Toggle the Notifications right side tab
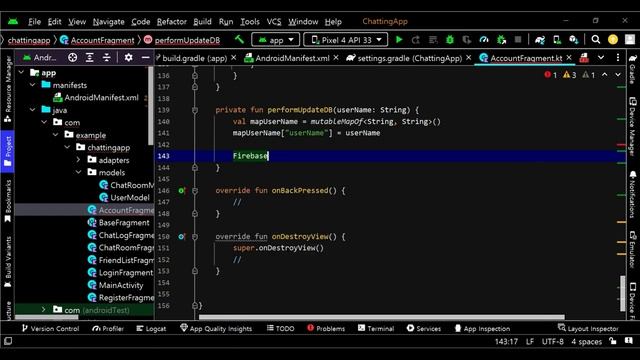The width and height of the screenshot is (640, 360). tap(632, 193)
